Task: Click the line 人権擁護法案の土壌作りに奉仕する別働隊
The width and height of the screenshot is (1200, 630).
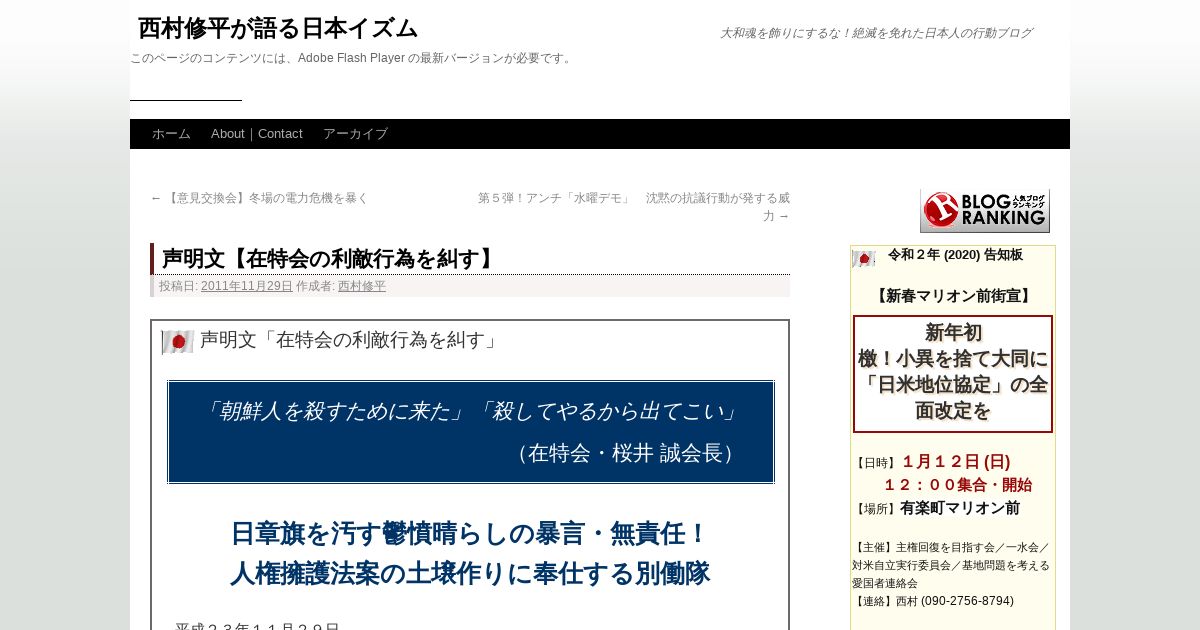Action: pyautogui.click(x=470, y=574)
